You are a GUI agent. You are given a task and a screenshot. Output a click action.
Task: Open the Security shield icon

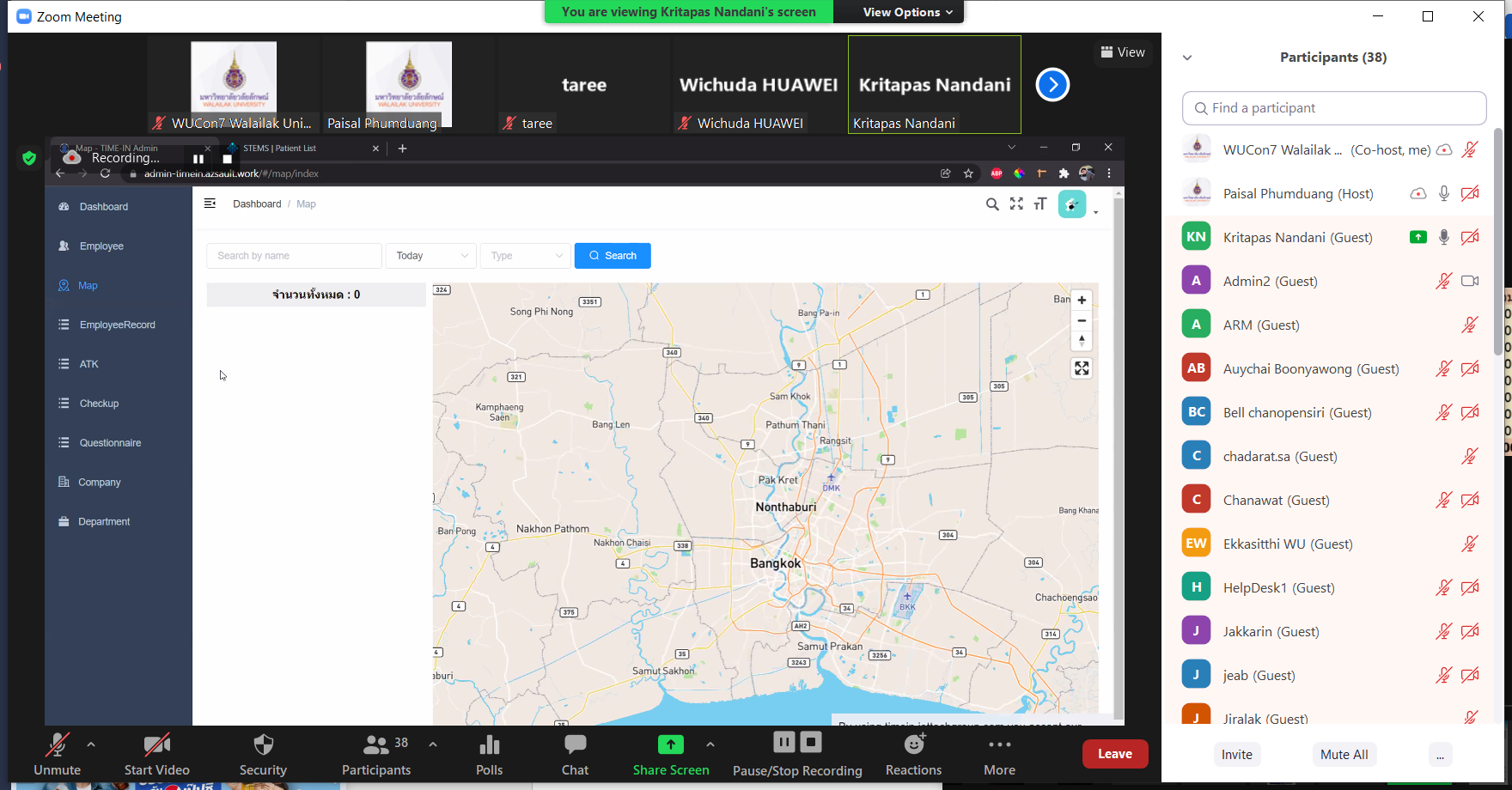pos(263,745)
